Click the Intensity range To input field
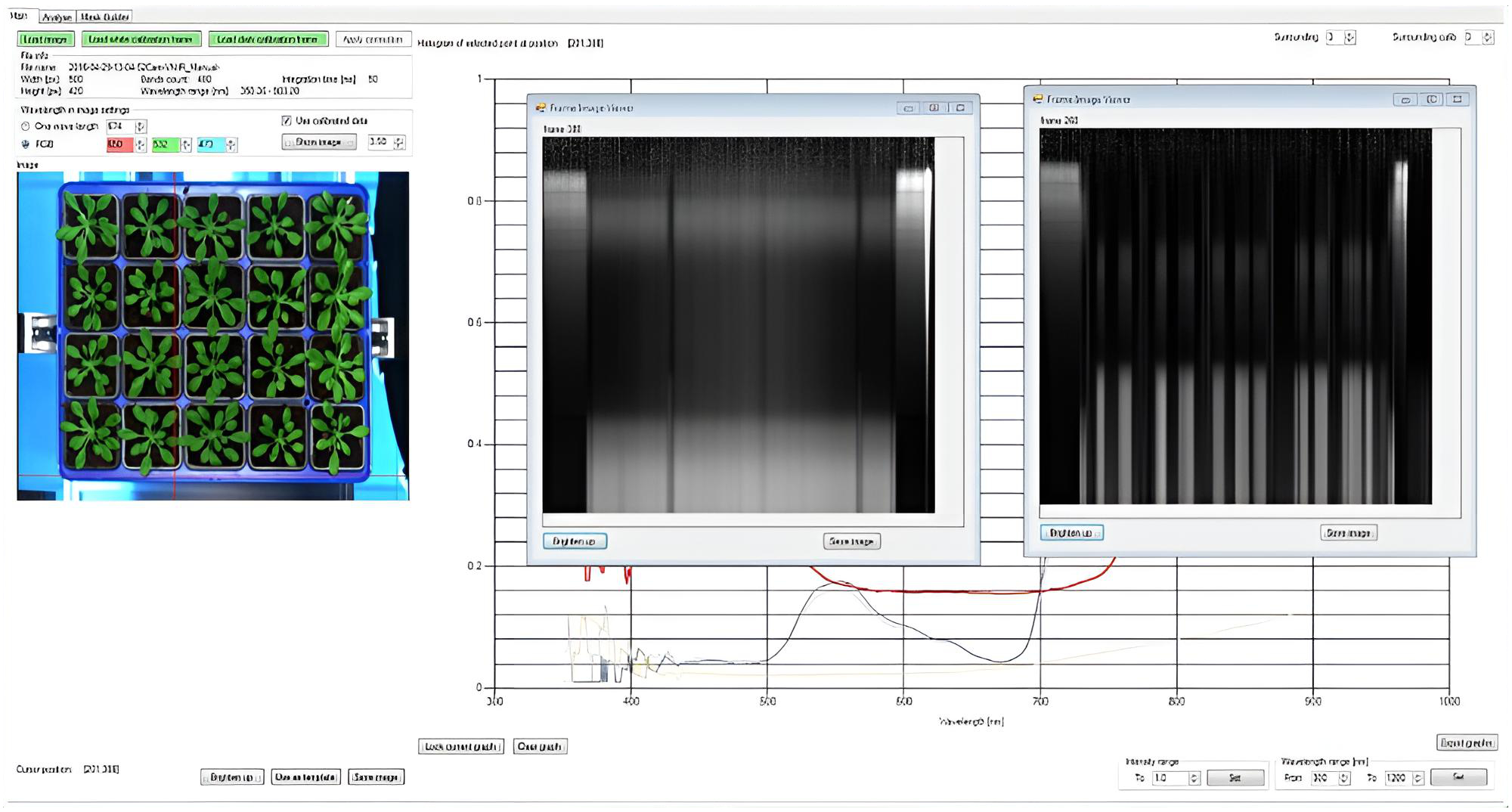Viewport: 1512px width, 812px height. click(x=1170, y=778)
